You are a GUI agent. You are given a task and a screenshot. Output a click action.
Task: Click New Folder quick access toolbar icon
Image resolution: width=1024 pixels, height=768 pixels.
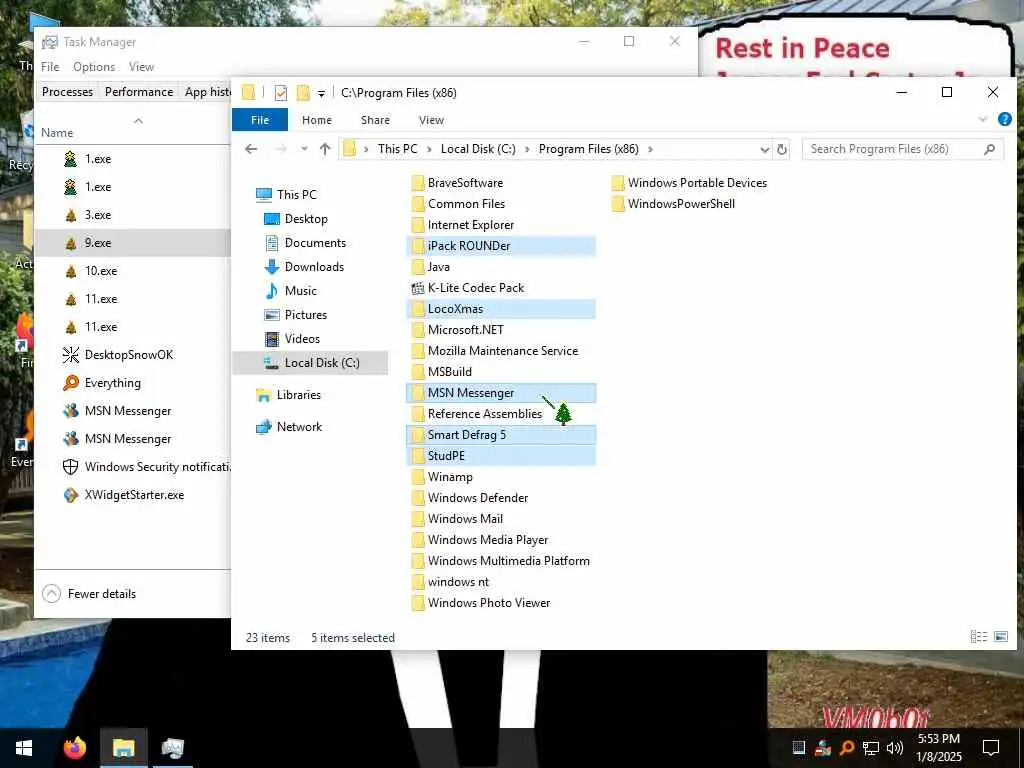[x=303, y=93]
